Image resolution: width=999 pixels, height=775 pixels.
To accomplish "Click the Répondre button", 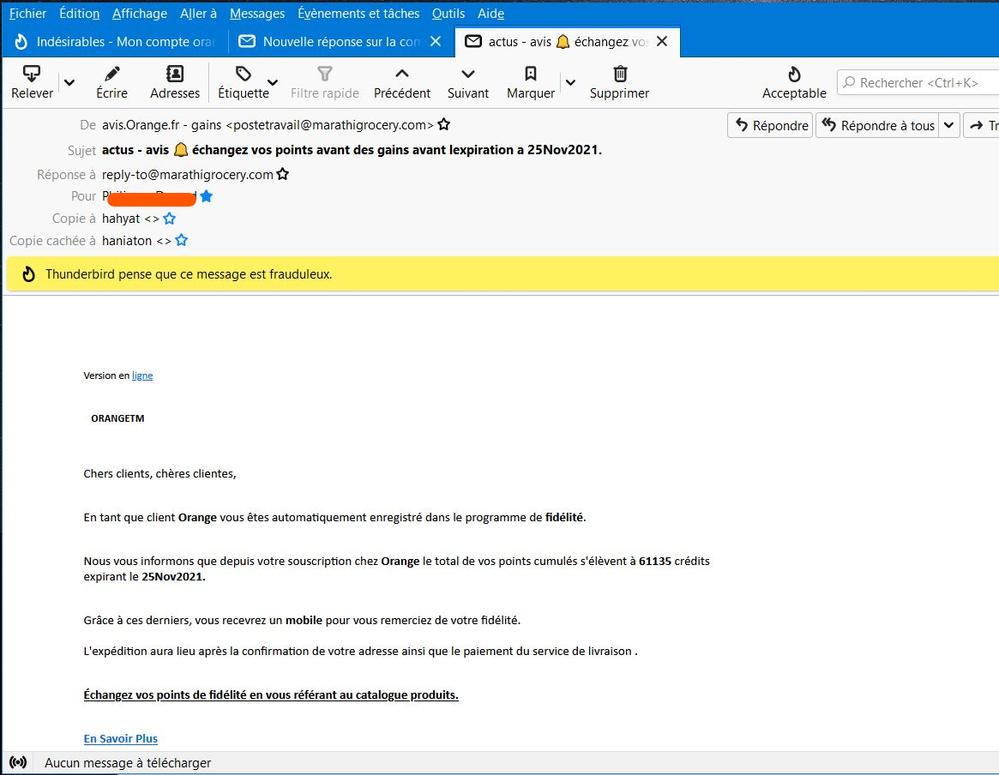I will pos(770,125).
